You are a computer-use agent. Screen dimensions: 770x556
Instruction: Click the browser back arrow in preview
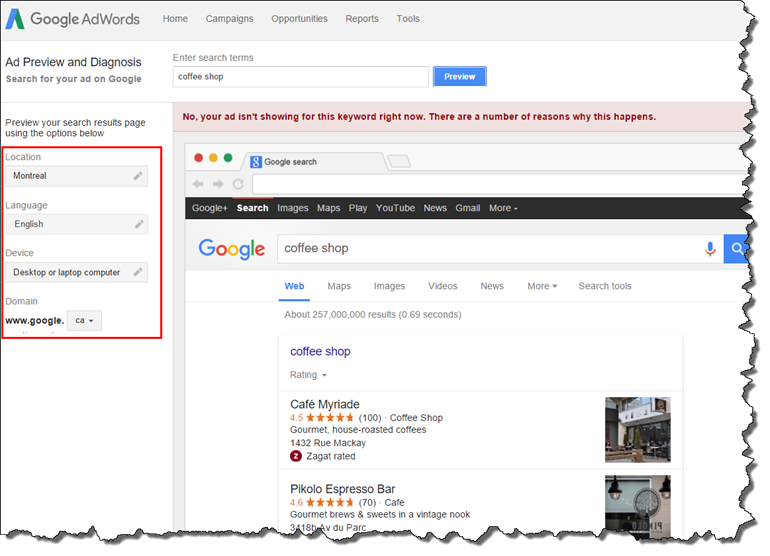click(198, 184)
